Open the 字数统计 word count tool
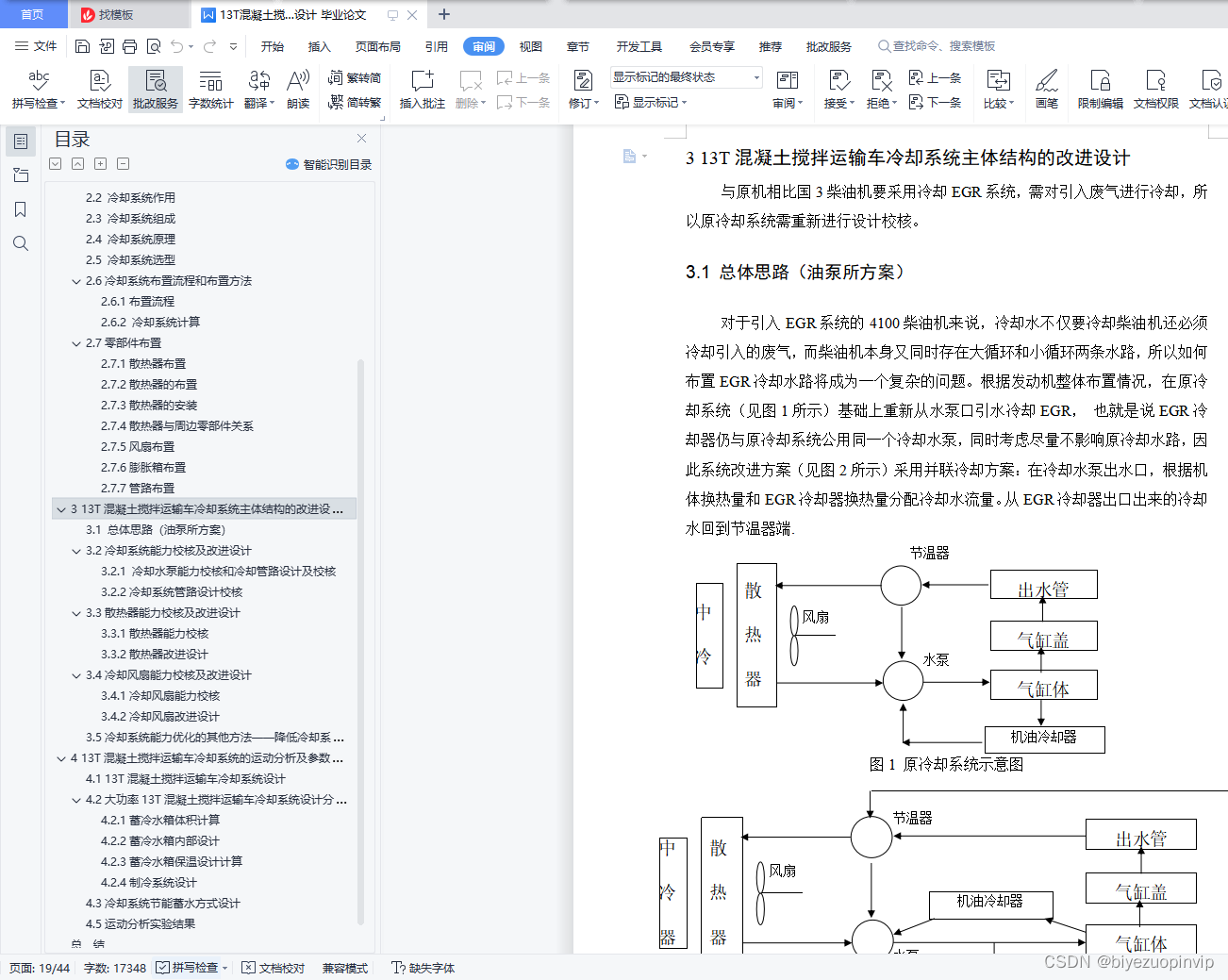Screen dimensions: 1228x980 pyautogui.click(x=210, y=90)
